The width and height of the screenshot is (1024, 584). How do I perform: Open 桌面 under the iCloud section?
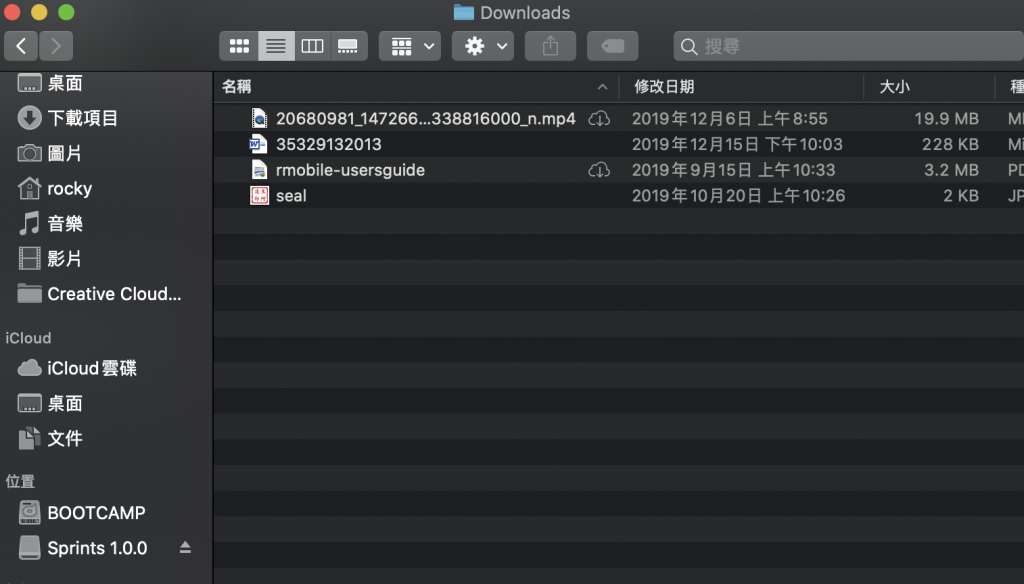tap(65, 403)
